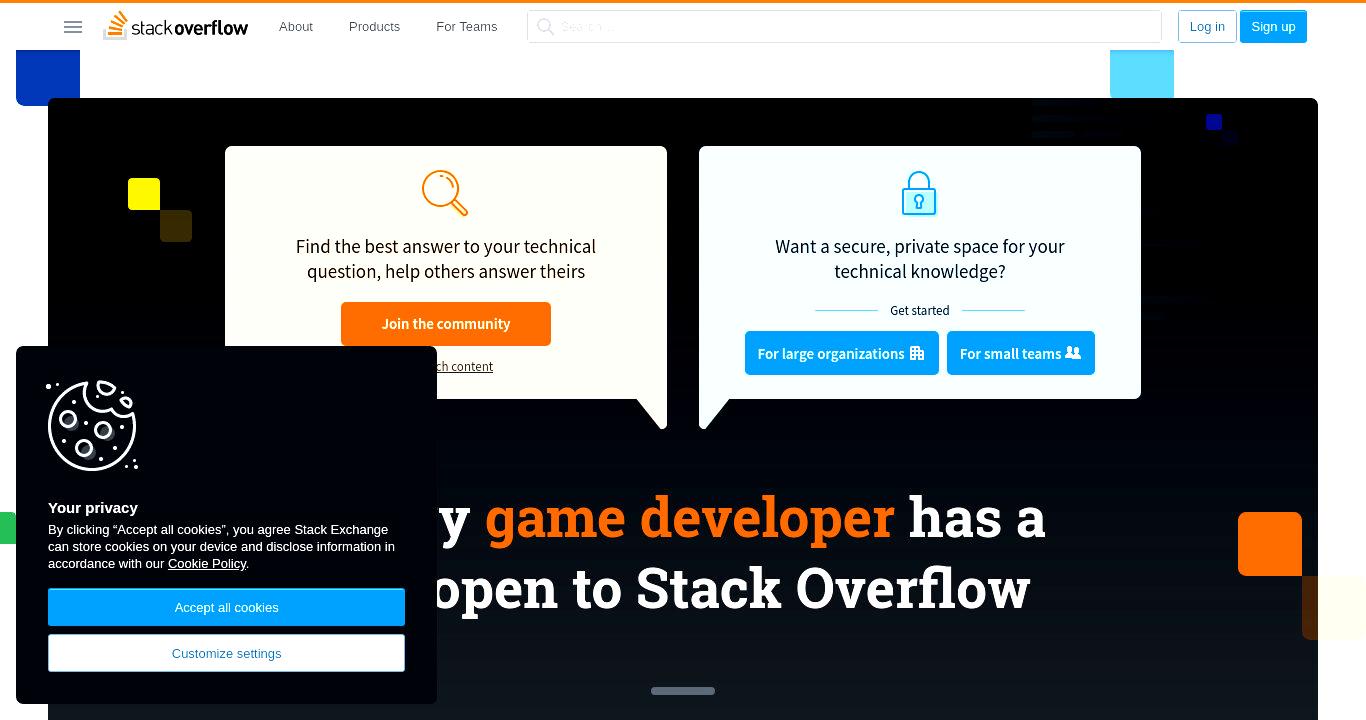Click the Sign up button
The image size is (1366, 720).
click(1273, 27)
